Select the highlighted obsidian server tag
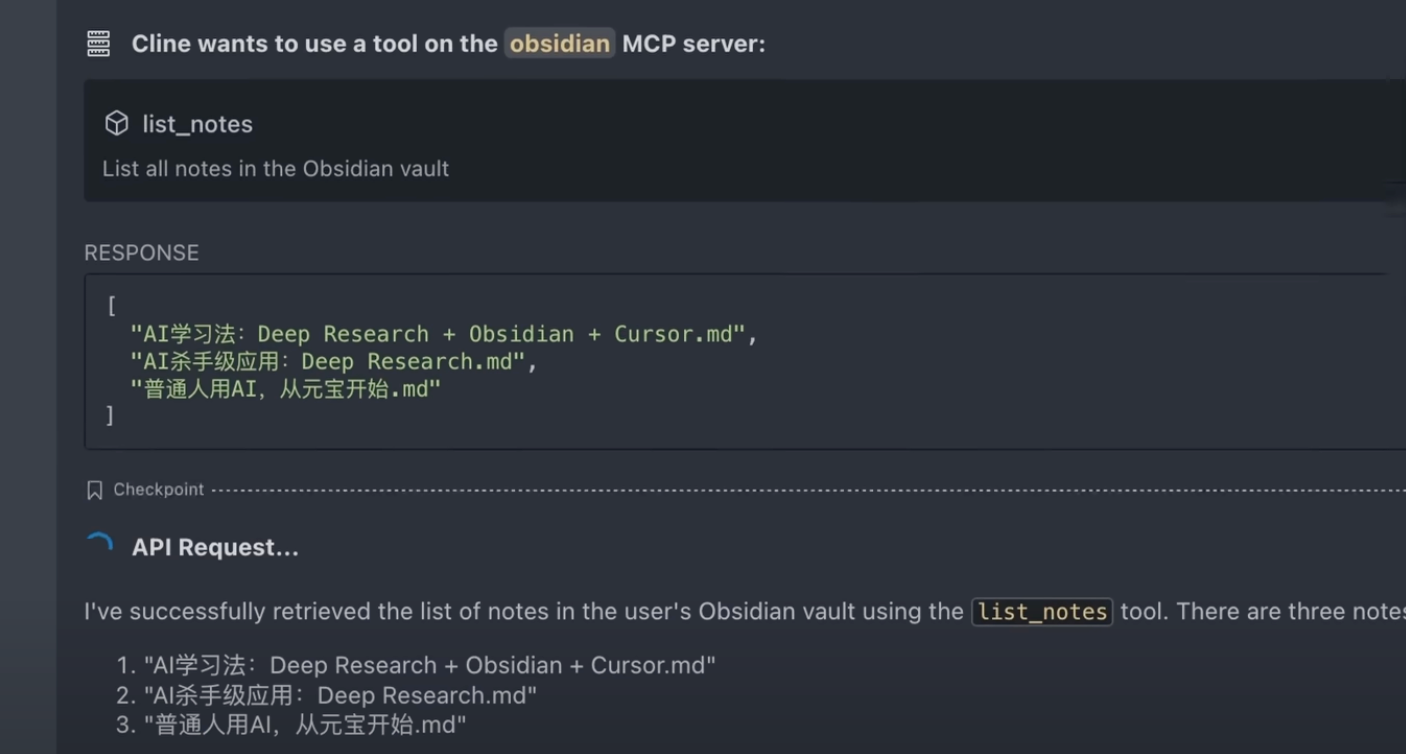Screen dimensions: 1406x754 559,44
